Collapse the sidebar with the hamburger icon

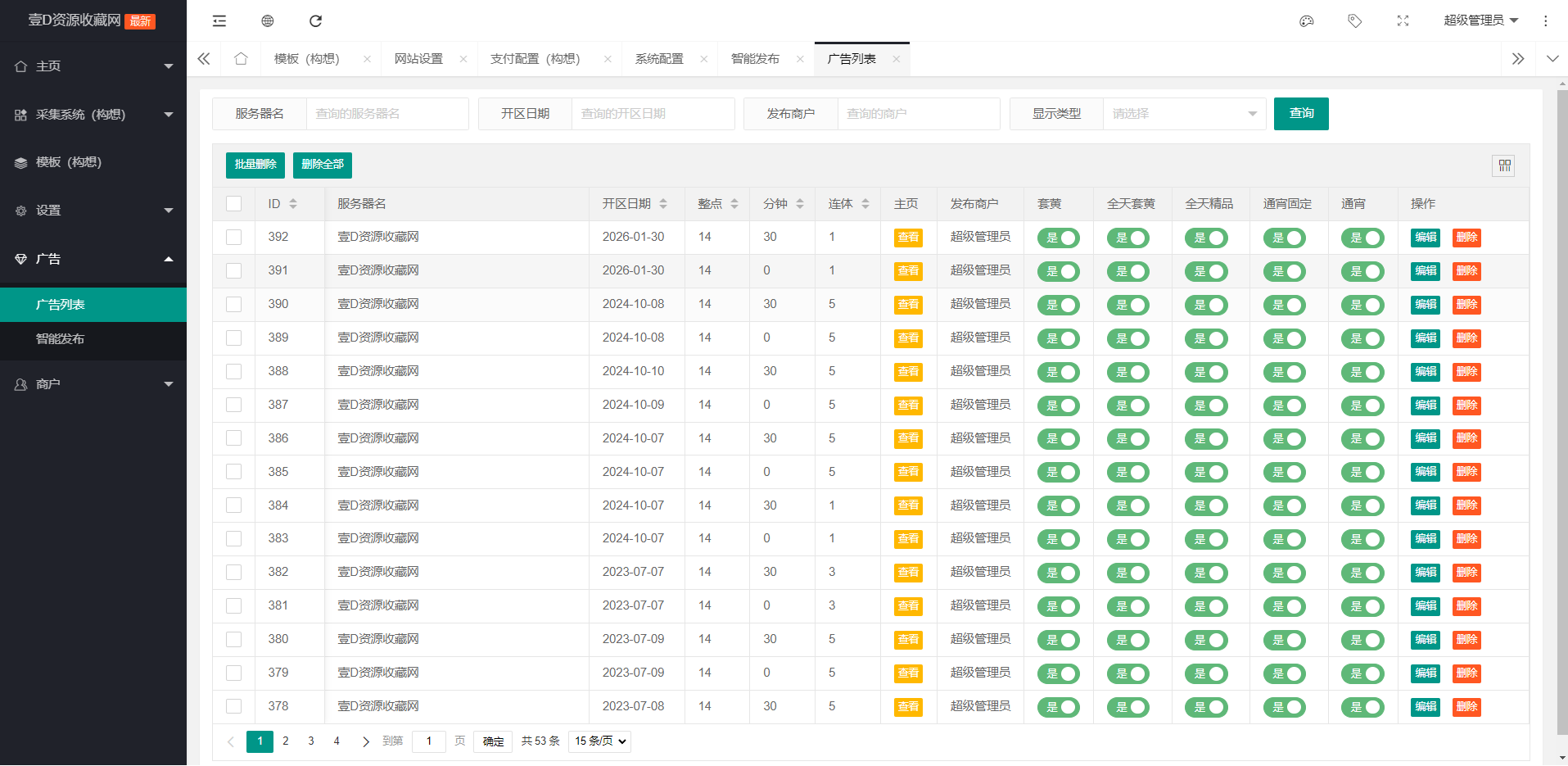click(219, 20)
